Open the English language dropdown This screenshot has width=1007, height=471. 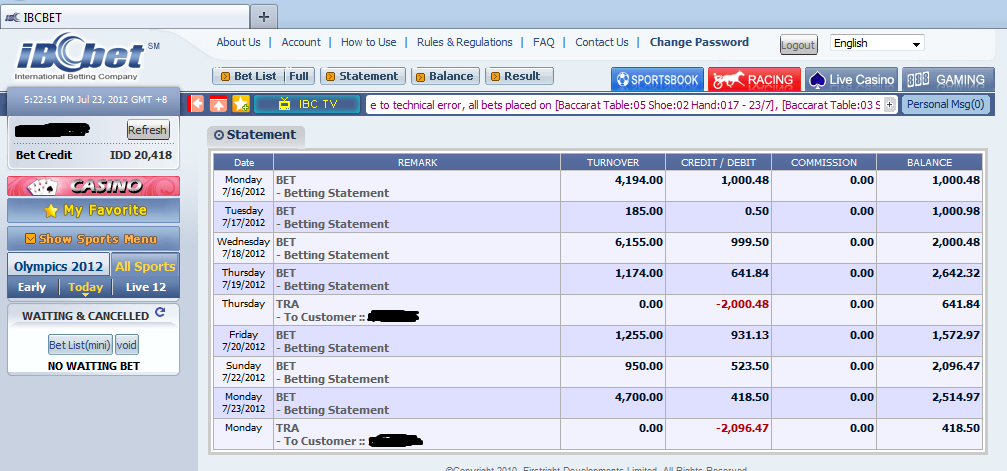(x=877, y=43)
